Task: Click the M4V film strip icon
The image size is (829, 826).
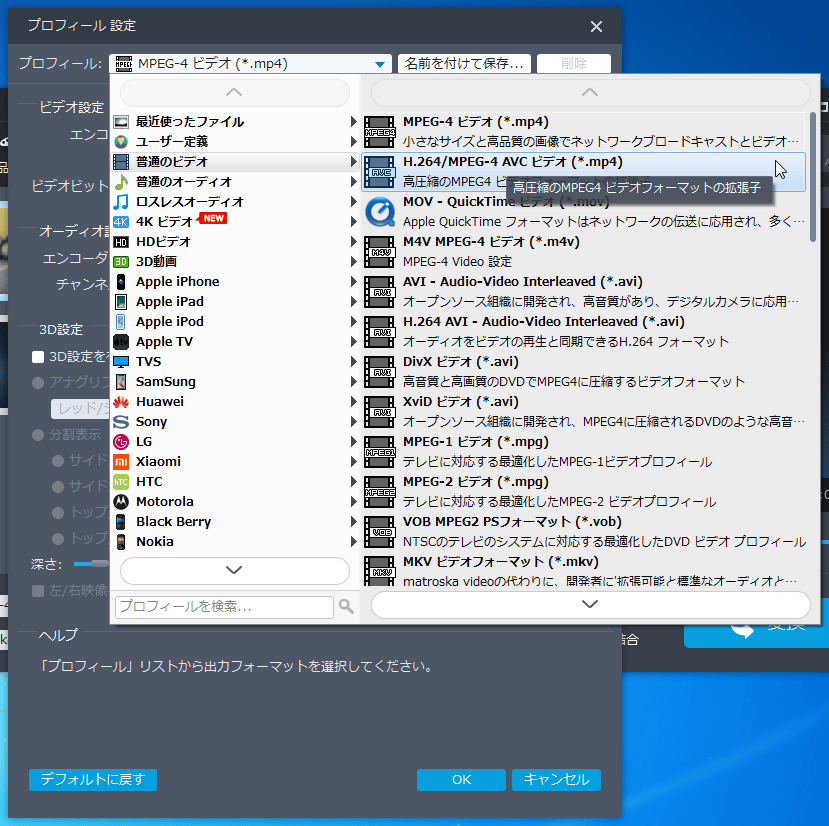Action: pyautogui.click(x=380, y=252)
